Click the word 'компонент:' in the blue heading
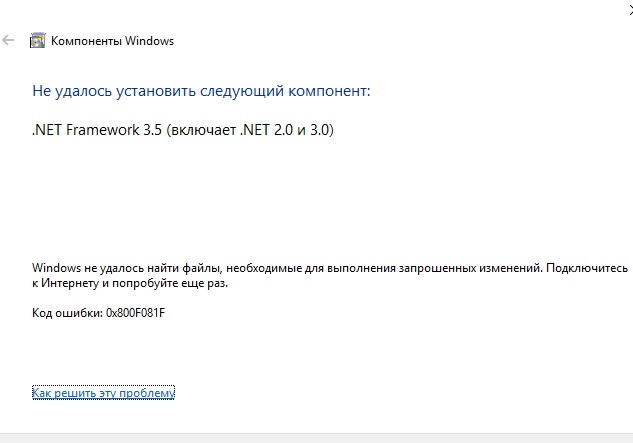633x443 pixels. [329, 91]
